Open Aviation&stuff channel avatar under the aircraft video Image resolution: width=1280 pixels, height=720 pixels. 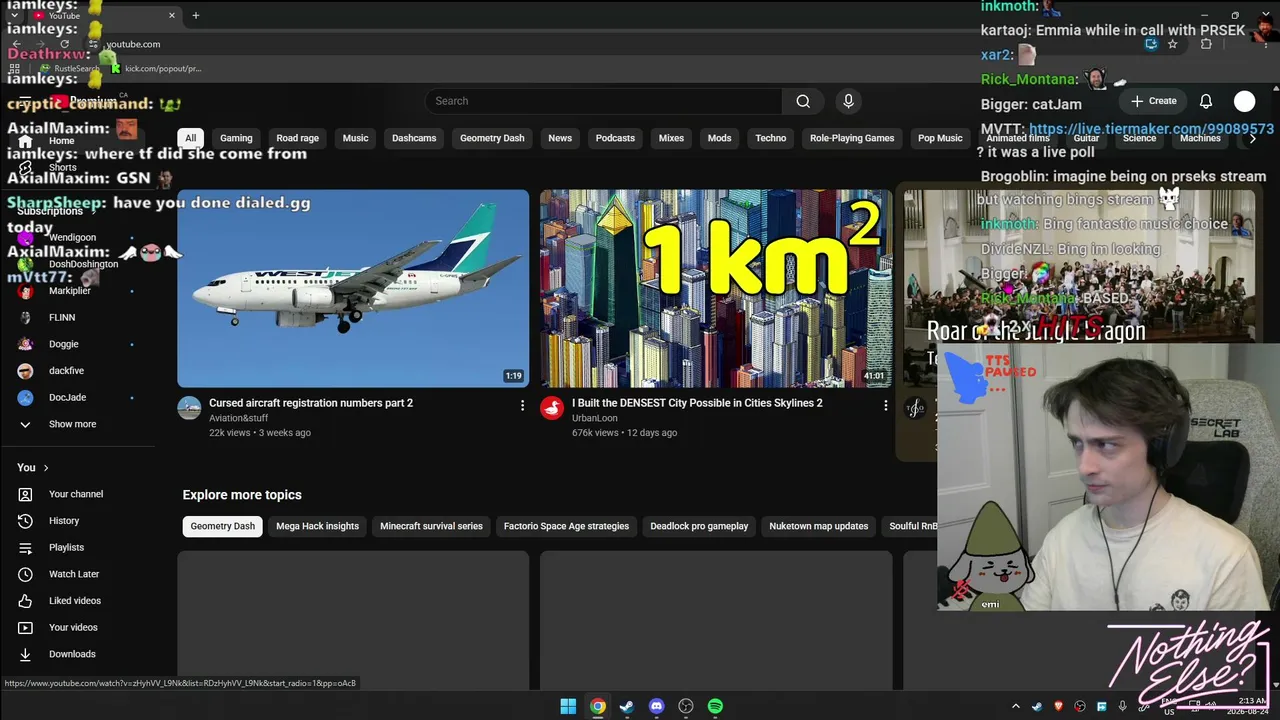click(x=189, y=408)
